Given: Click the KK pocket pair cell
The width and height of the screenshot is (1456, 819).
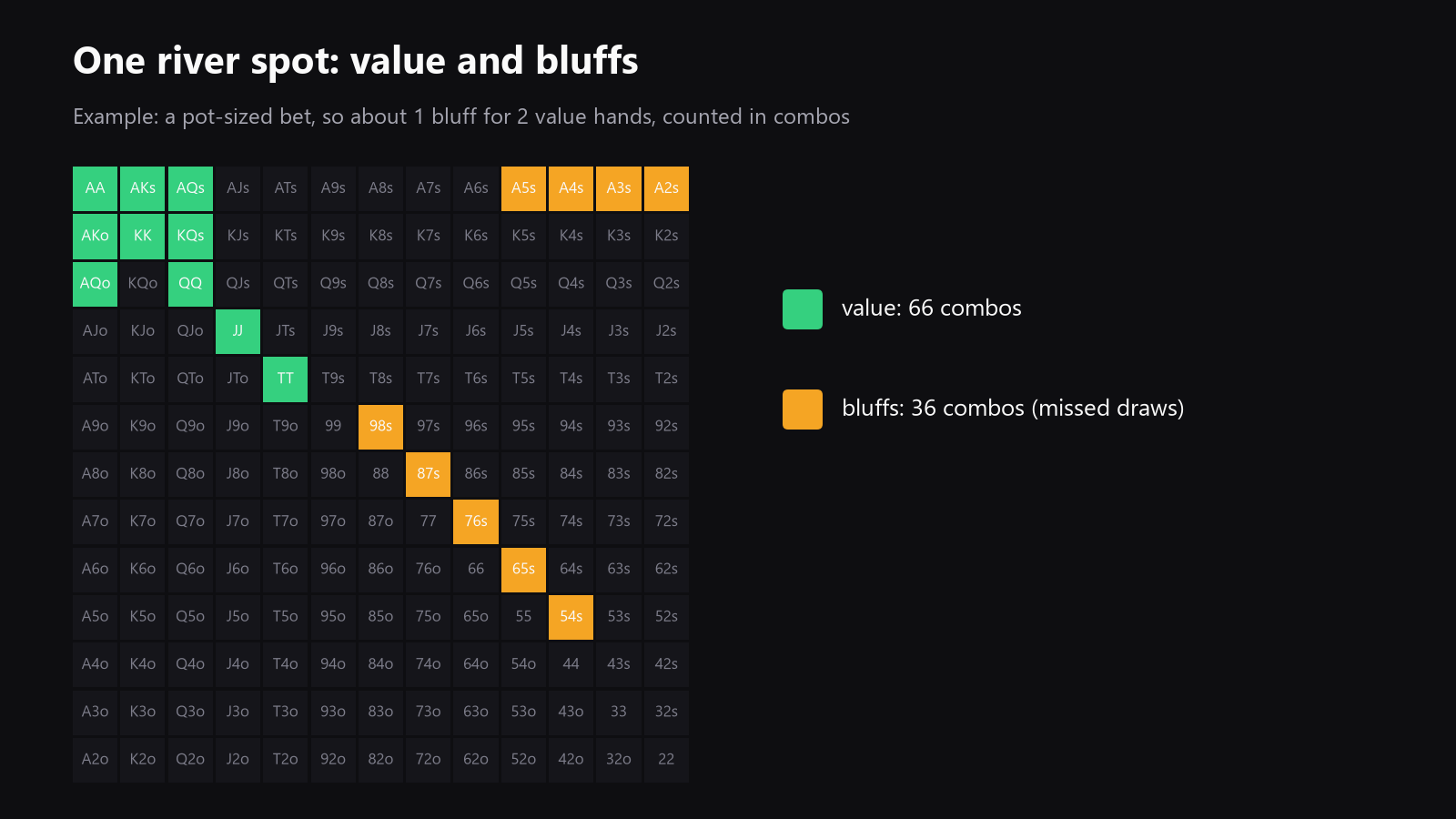Looking at the screenshot, I should tap(143, 236).
